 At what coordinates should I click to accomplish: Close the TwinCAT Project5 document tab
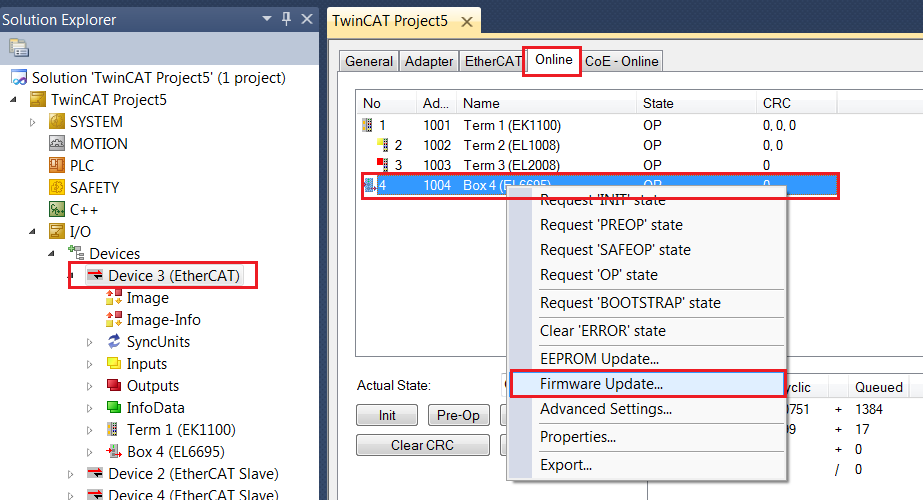pyautogui.click(x=467, y=22)
